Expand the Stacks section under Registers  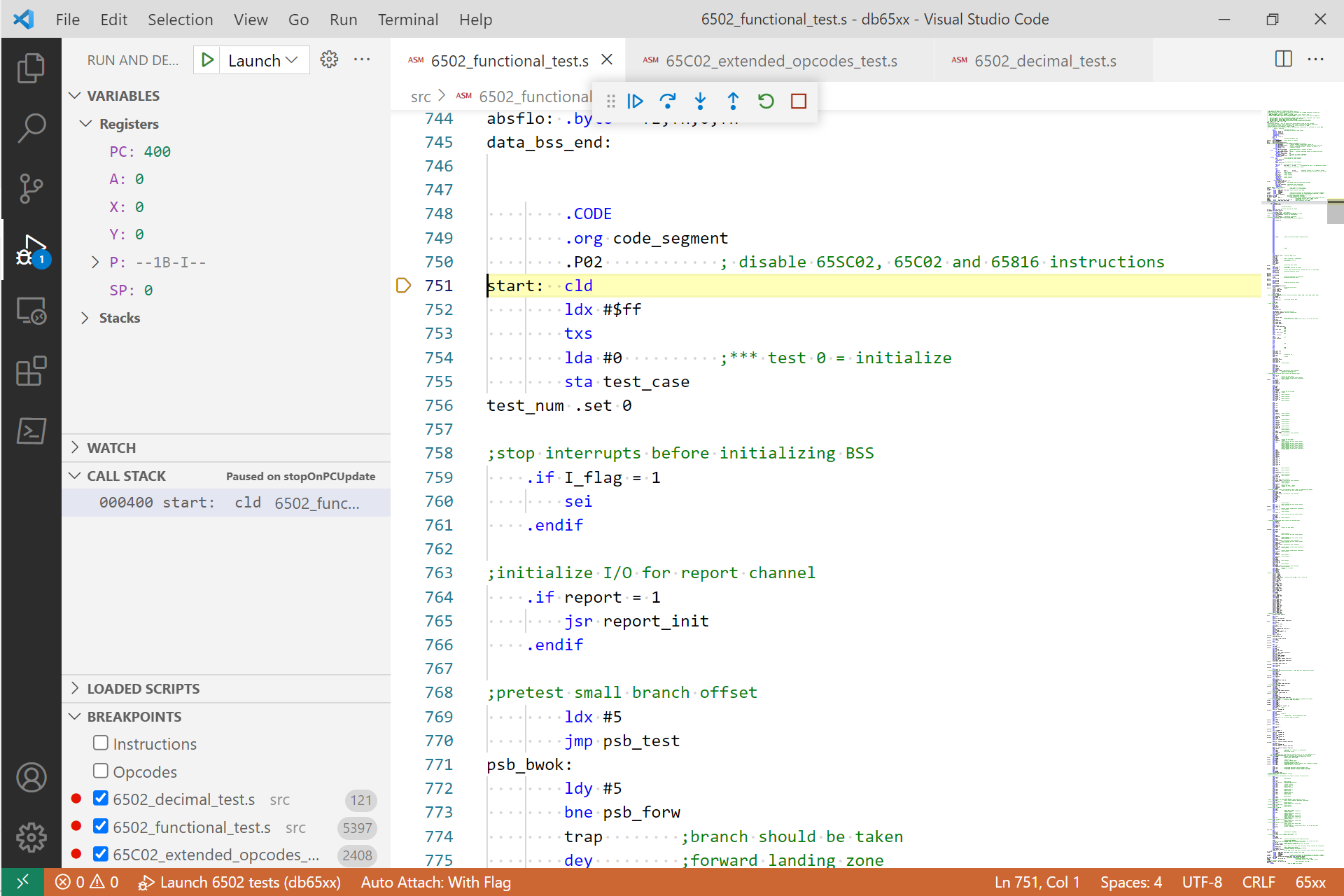(85, 318)
